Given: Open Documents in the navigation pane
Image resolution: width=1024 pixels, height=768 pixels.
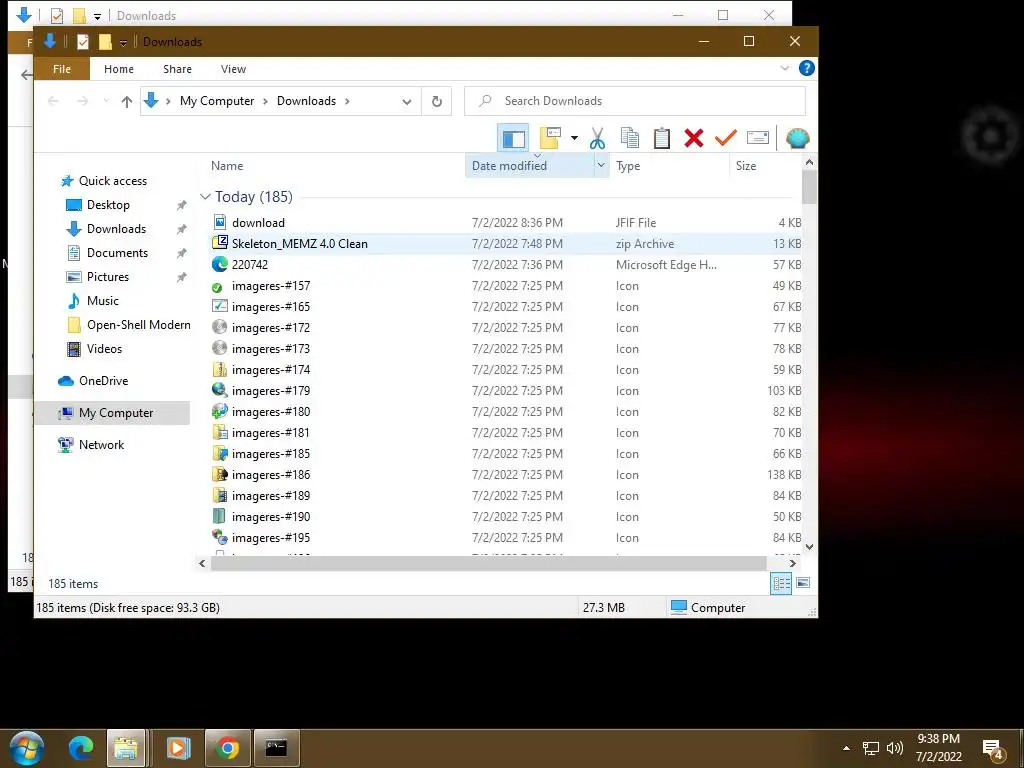Looking at the screenshot, I should click(x=117, y=253).
